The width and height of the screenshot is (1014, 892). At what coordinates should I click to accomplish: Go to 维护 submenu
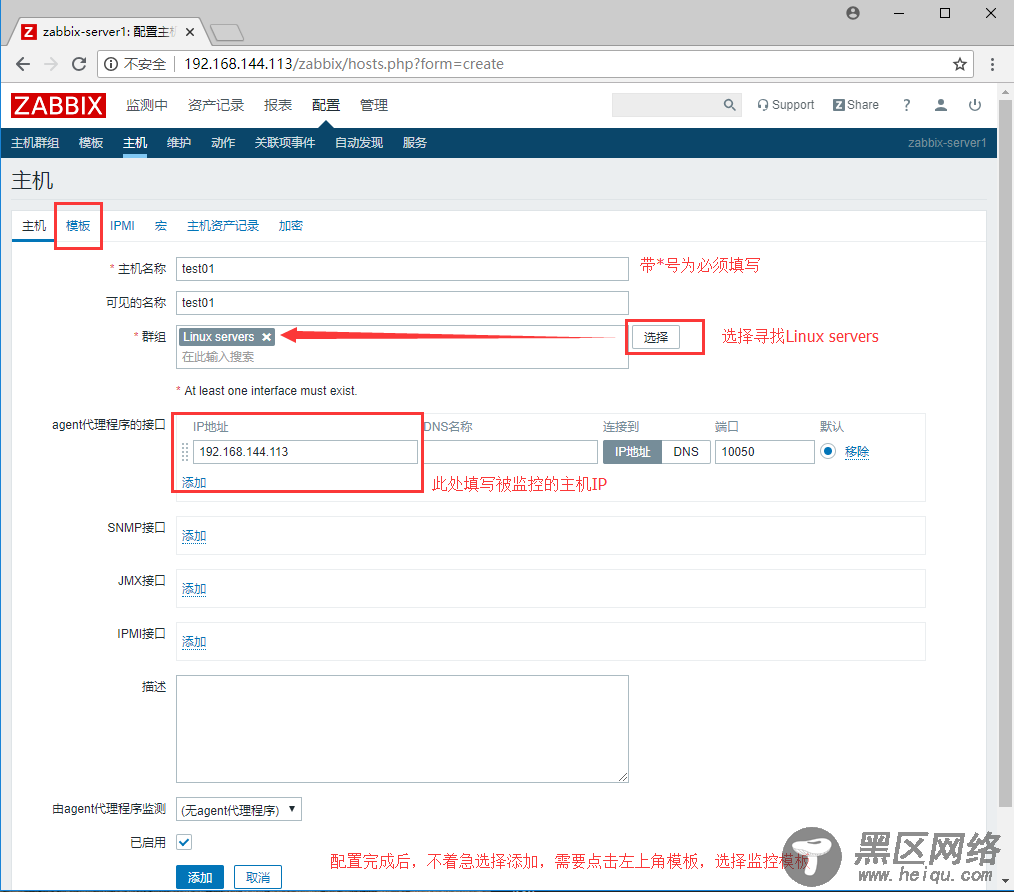(179, 143)
